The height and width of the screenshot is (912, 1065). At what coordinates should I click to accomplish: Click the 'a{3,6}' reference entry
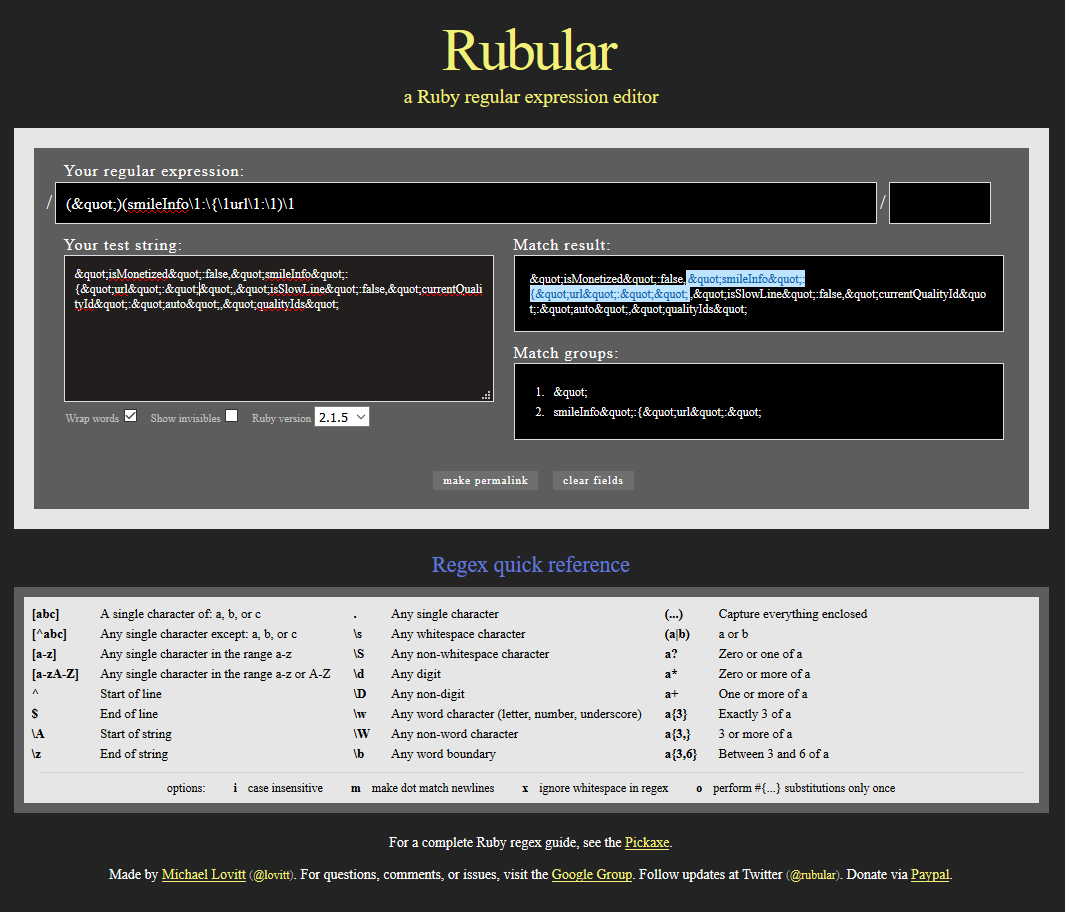click(681, 754)
